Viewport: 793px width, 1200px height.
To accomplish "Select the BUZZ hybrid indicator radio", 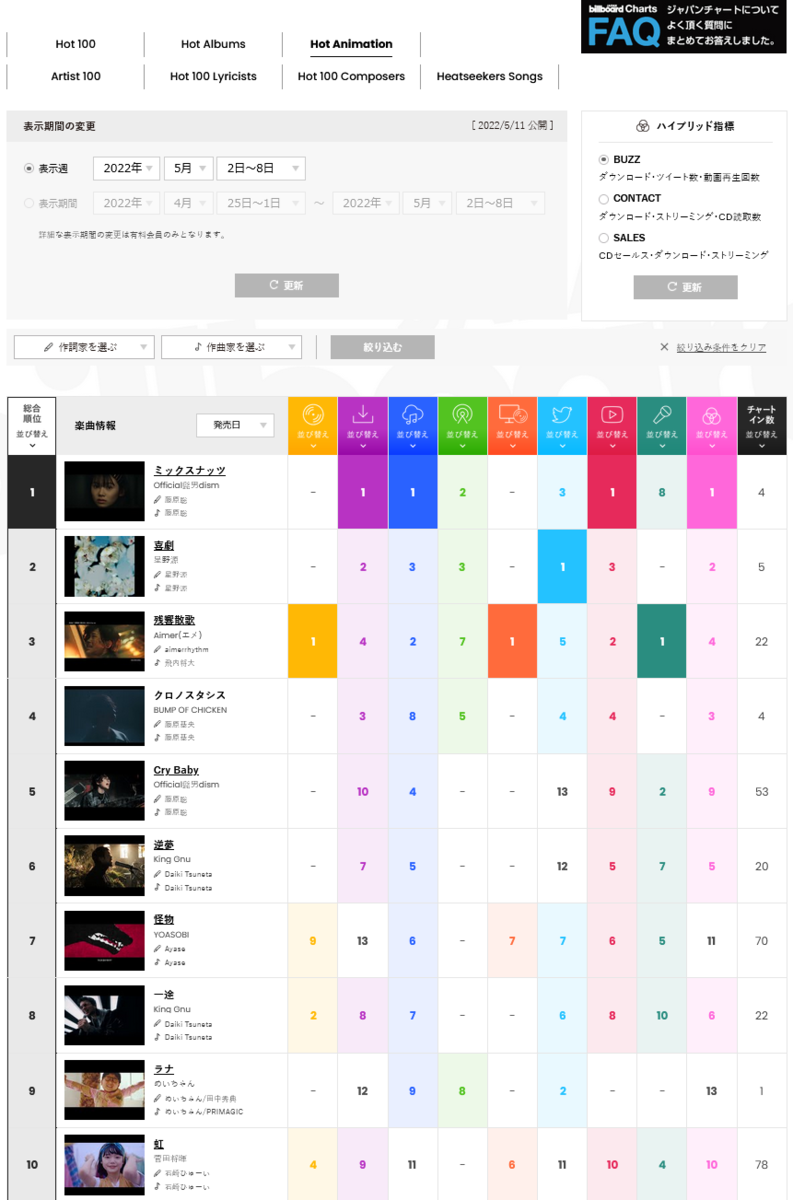I will click(604, 160).
